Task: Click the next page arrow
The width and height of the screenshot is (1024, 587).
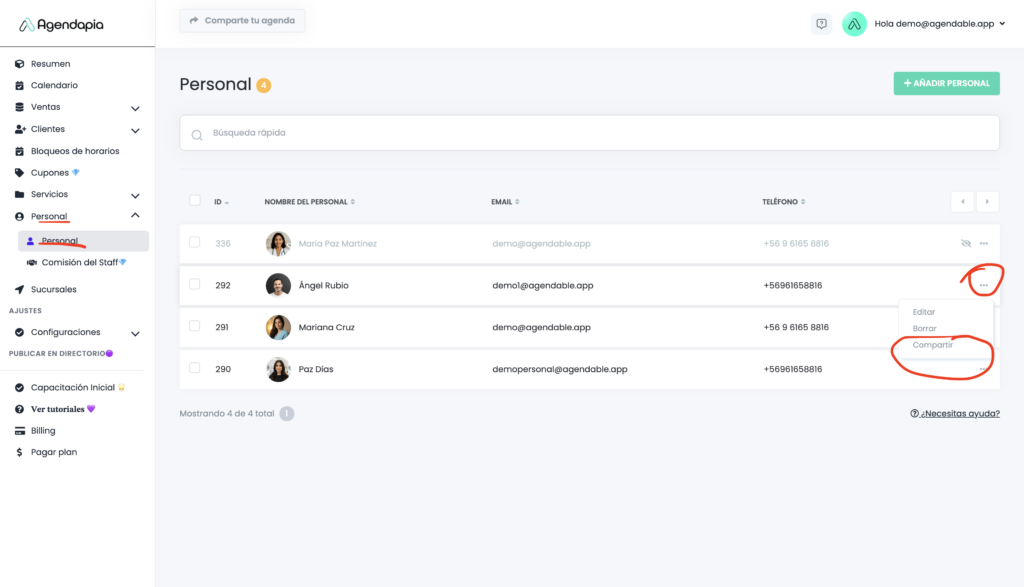Action: point(987,201)
